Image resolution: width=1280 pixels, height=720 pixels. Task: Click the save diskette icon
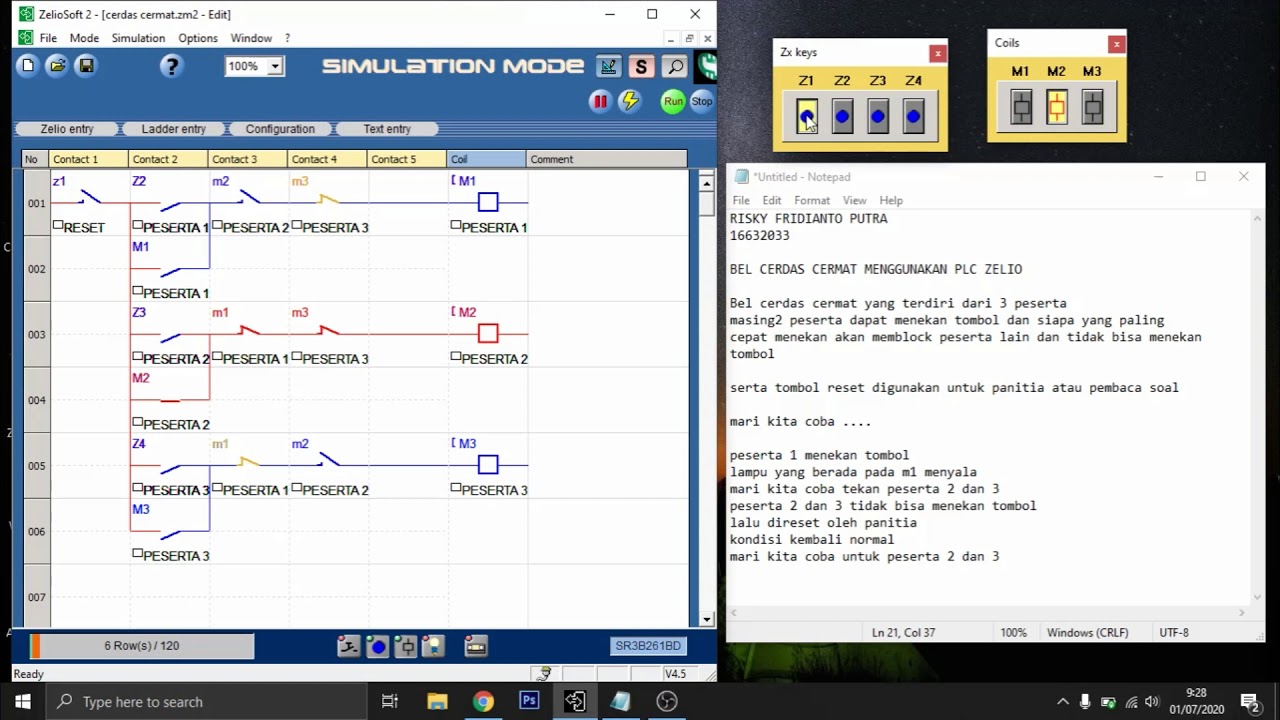pyautogui.click(x=86, y=66)
